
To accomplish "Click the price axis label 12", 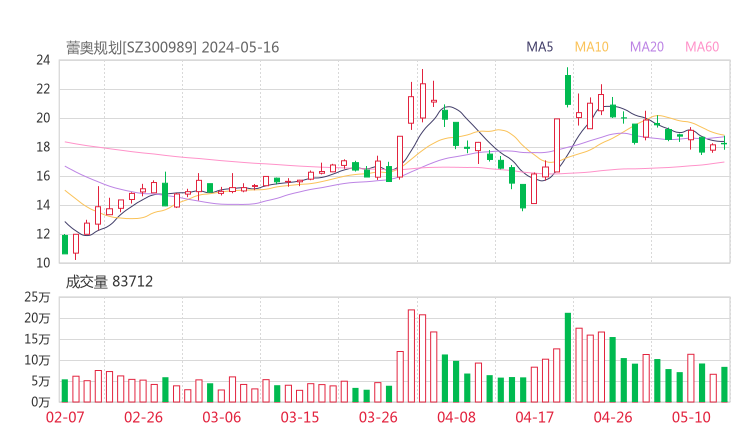I will pos(43,234).
